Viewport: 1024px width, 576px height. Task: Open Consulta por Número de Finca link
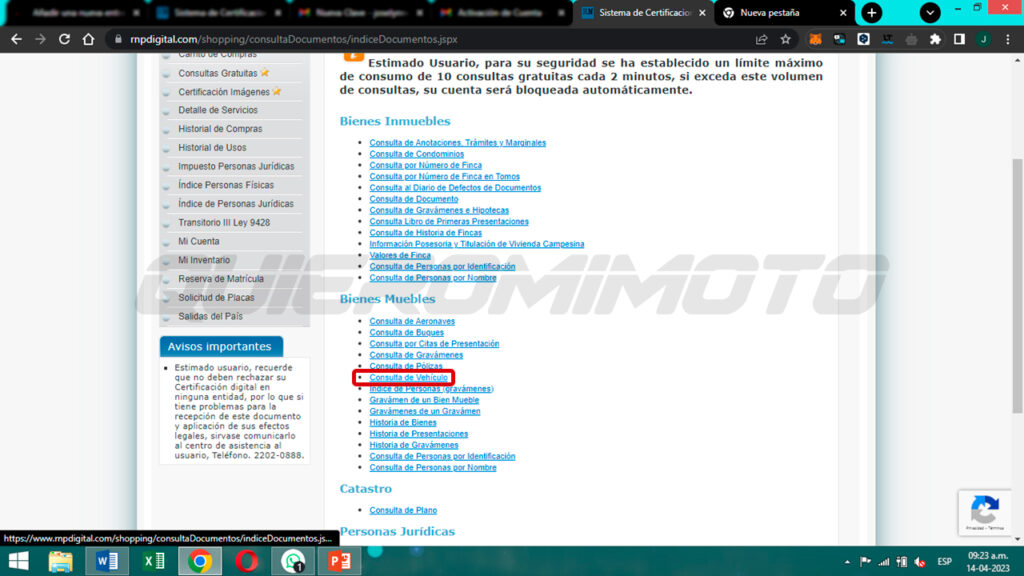[426, 165]
